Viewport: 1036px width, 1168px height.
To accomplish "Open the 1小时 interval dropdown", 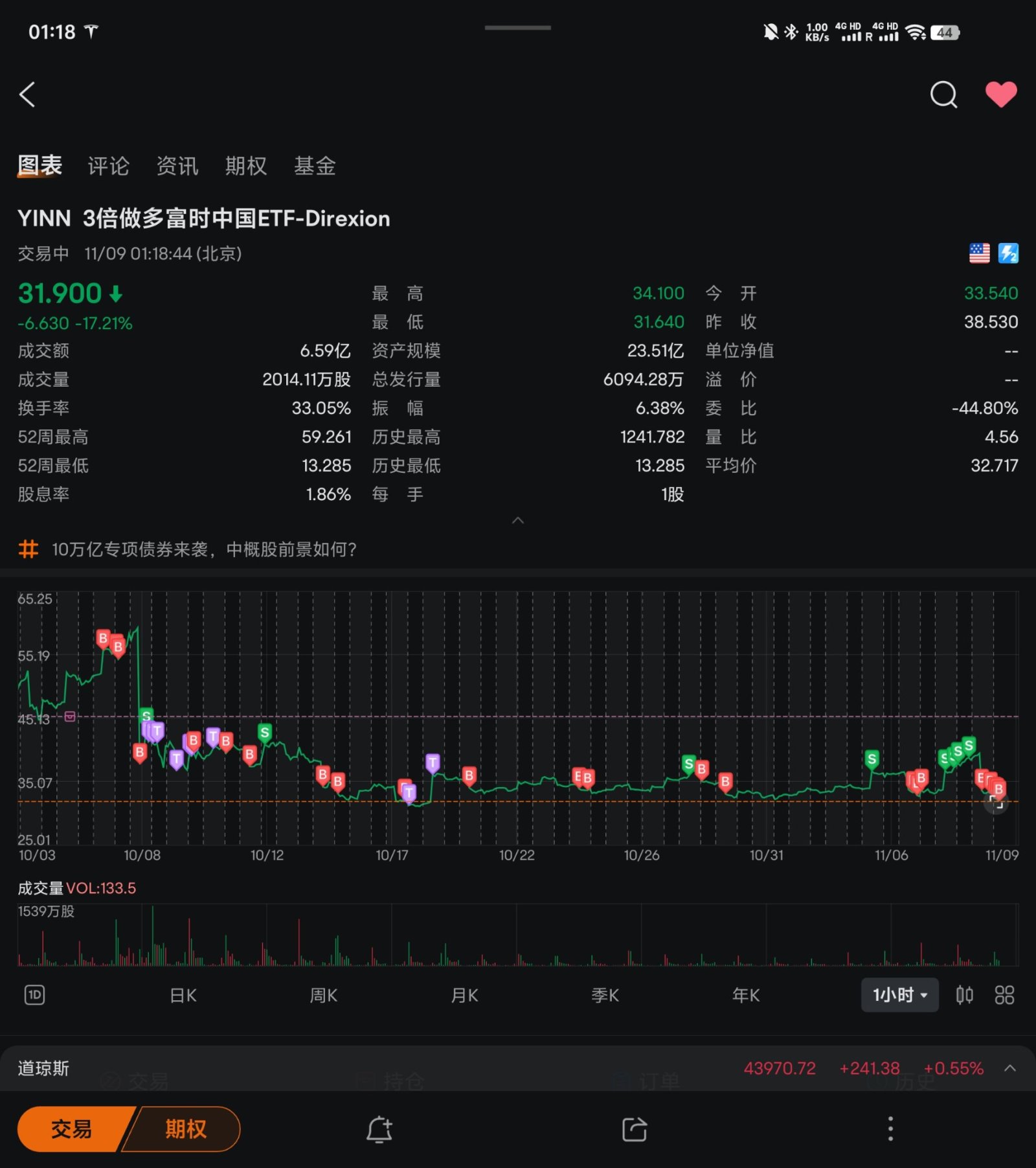I will 899,995.
